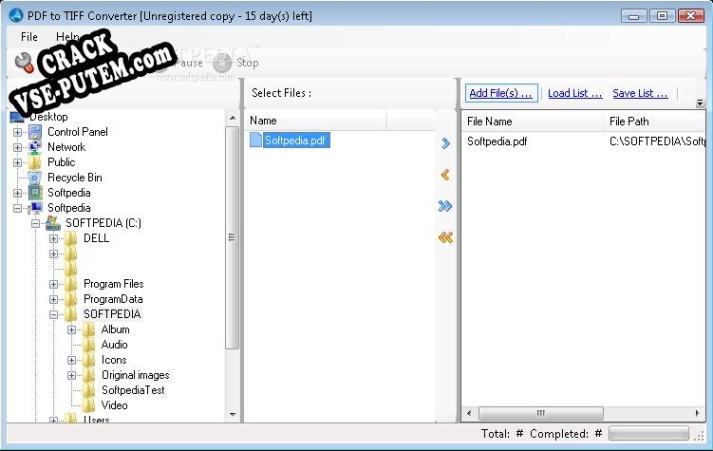
Task: Select the SOFTPEDIA folder in tree
Action: (112, 314)
